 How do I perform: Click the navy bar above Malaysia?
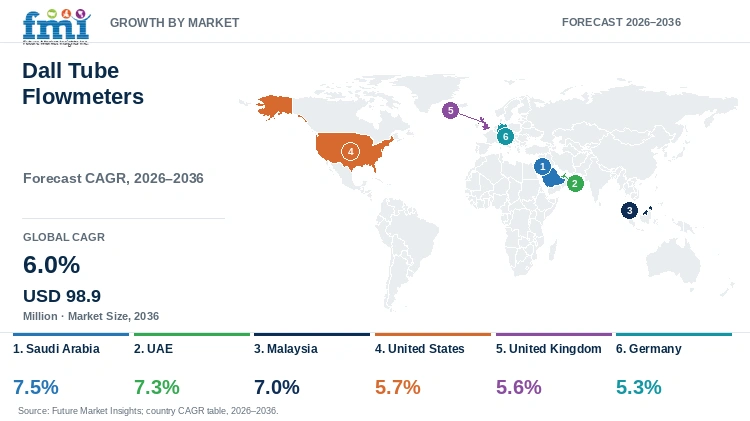(312, 334)
